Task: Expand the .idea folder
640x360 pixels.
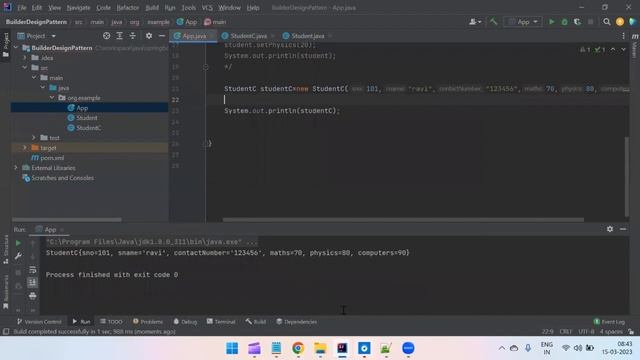Action: [25, 58]
